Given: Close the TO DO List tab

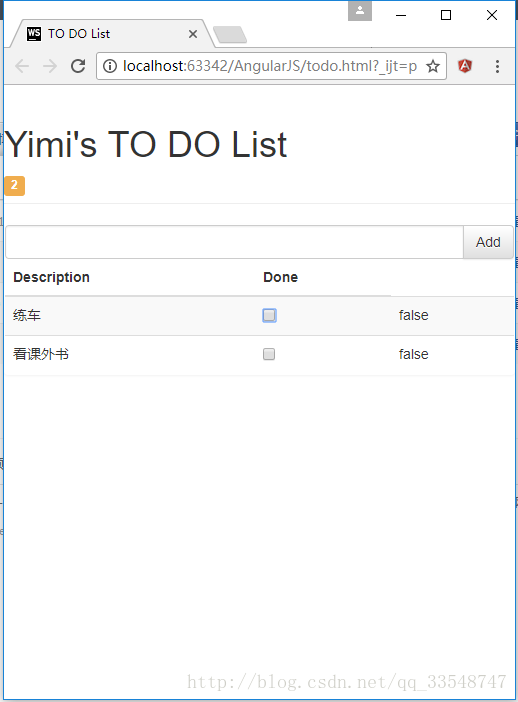Looking at the screenshot, I should (193, 34).
